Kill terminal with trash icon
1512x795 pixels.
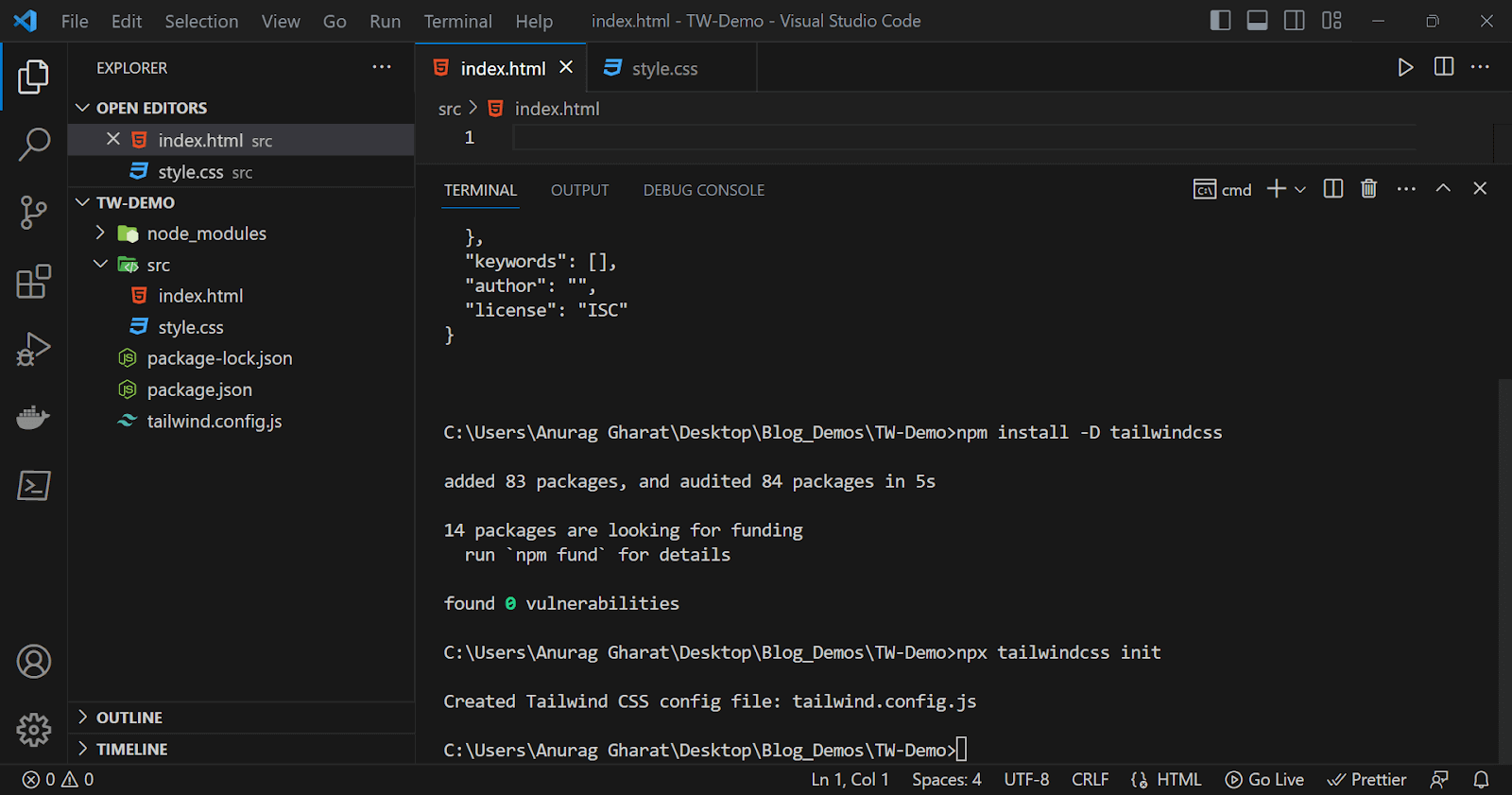click(x=1368, y=189)
